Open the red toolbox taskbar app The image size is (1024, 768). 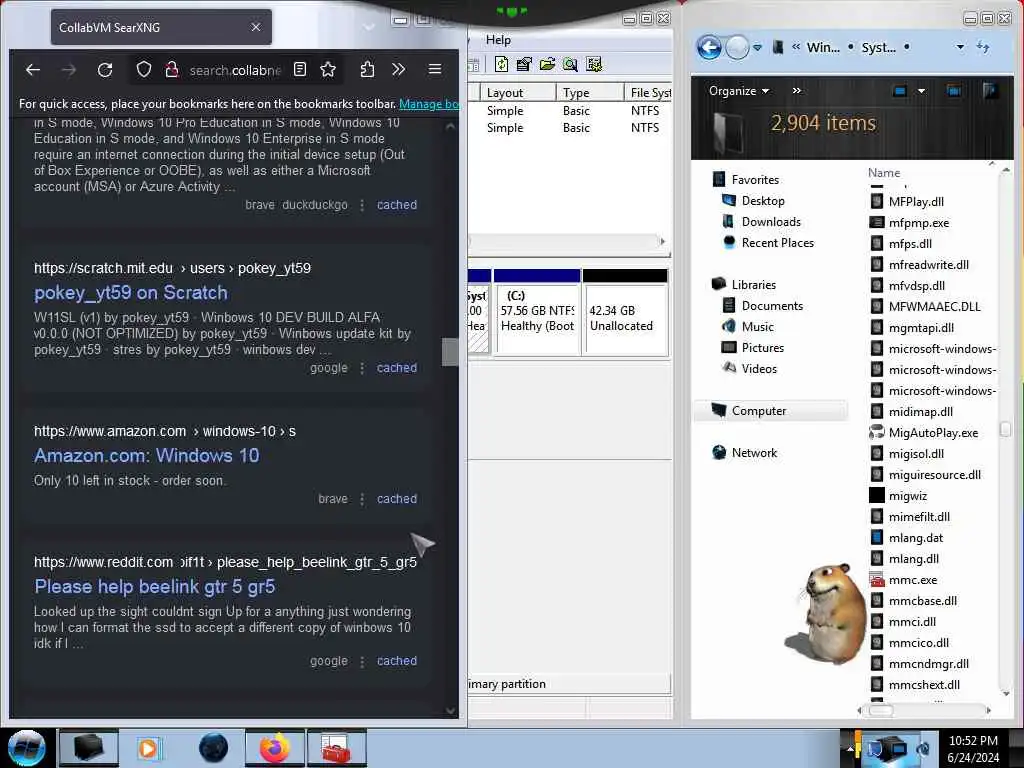click(336, 748)
